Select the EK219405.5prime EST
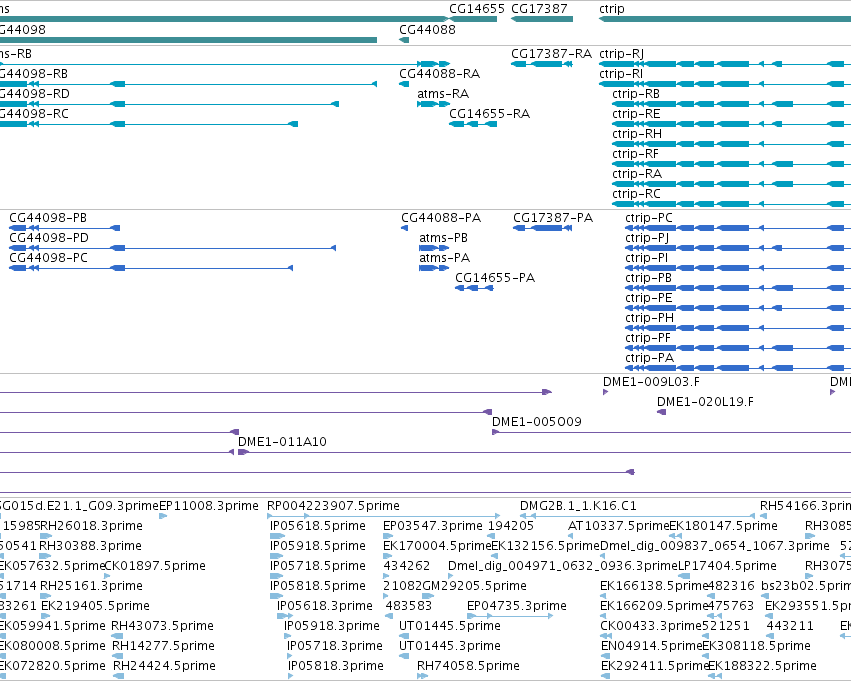The height and width of the screenshot is (681, 851). (x=46, y=616)
